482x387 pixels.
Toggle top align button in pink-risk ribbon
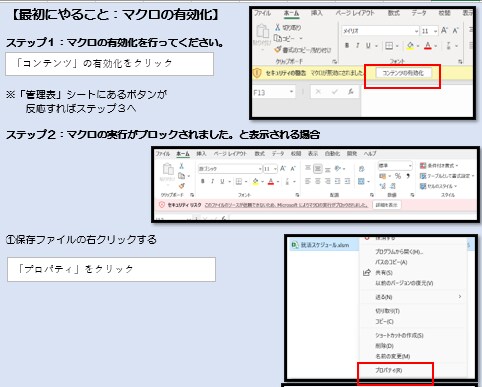click(308, 169)
